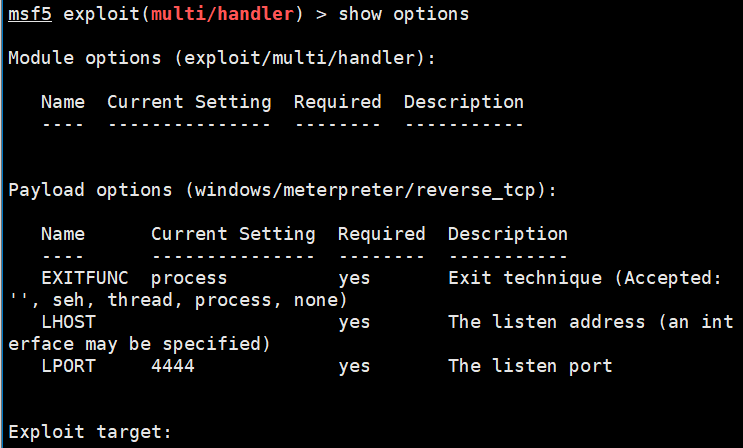This screenshot has width=743, height=448.
Task: Click the 'yes' Required value for EXITFUNC
Action: [x=354, y=279]
